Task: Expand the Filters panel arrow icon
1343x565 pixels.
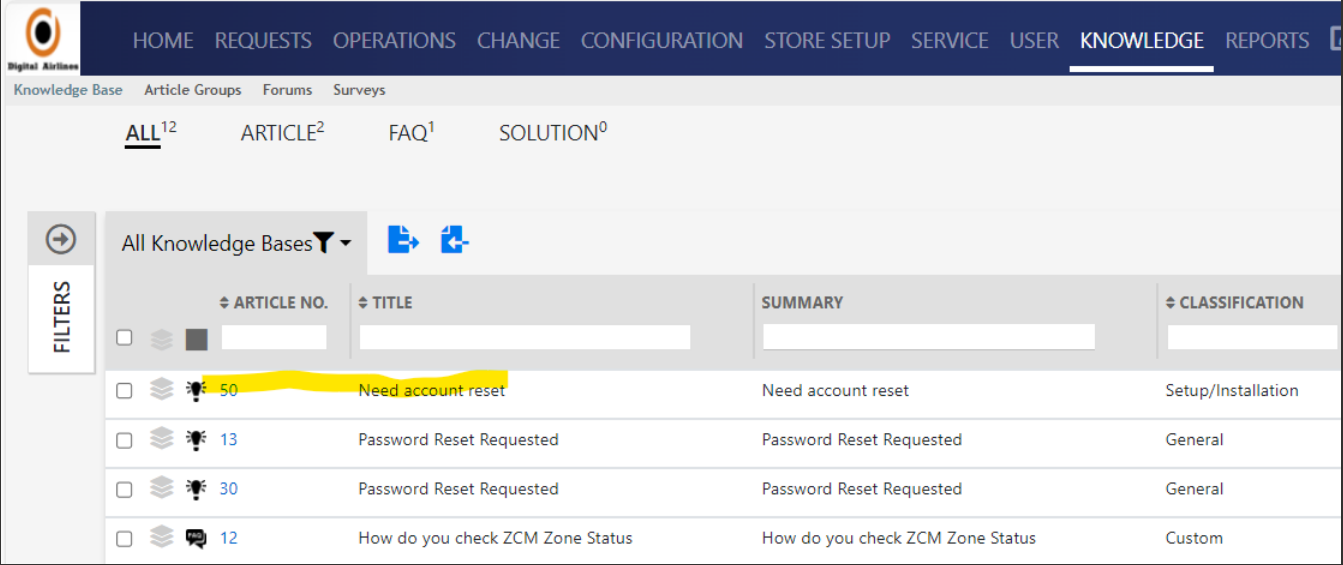Action: (61, 240)
